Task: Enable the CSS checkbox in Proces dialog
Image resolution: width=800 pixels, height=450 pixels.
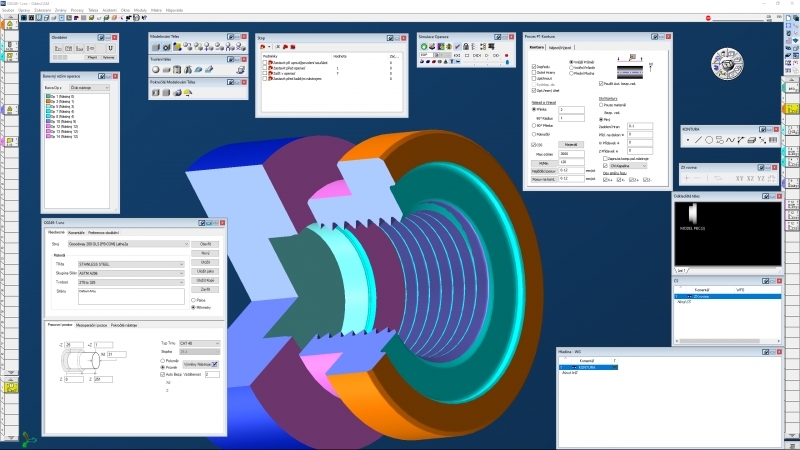Action: pos(533,144)
